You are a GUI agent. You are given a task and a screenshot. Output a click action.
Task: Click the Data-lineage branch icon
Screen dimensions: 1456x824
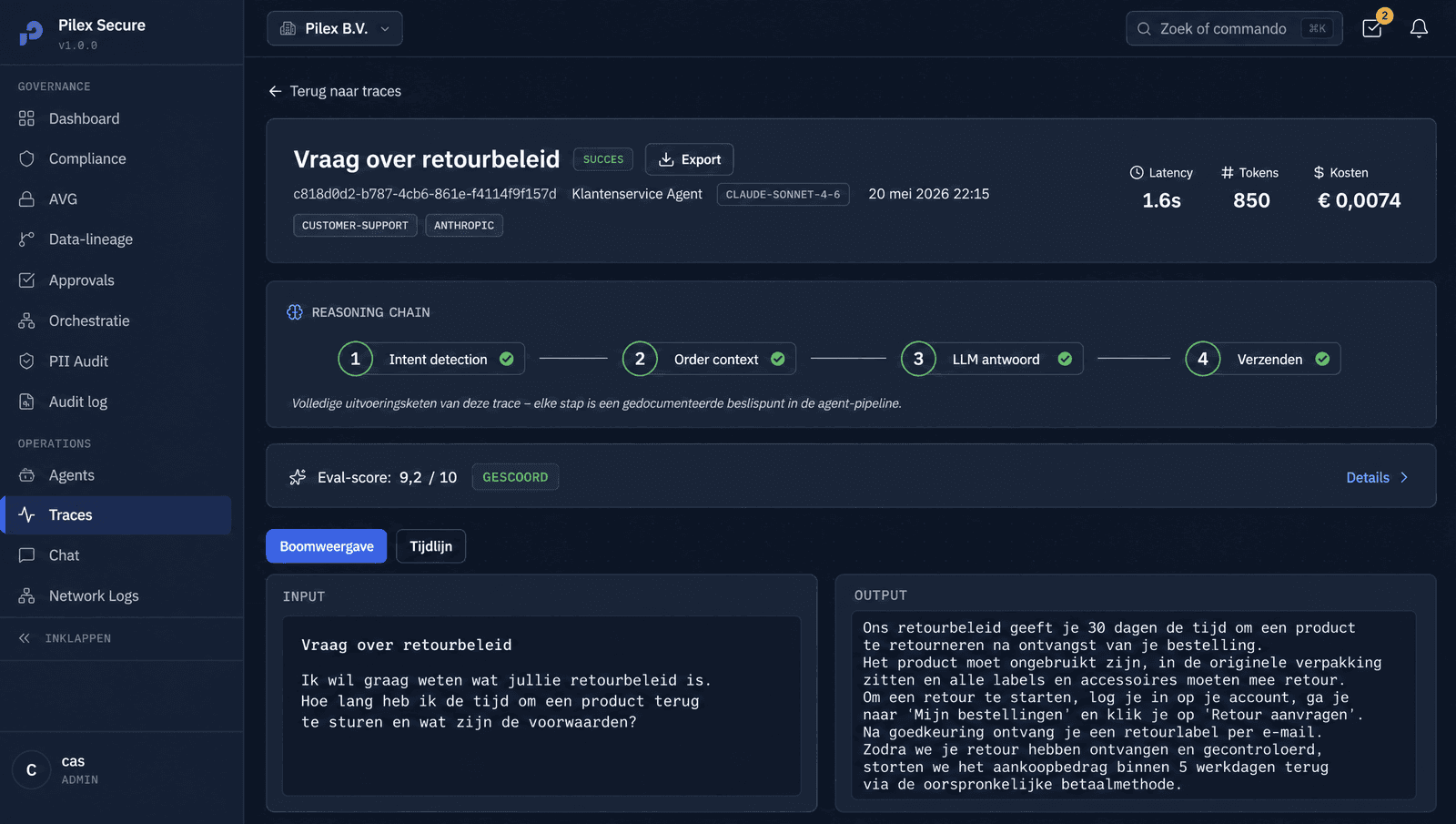(26, 239)
